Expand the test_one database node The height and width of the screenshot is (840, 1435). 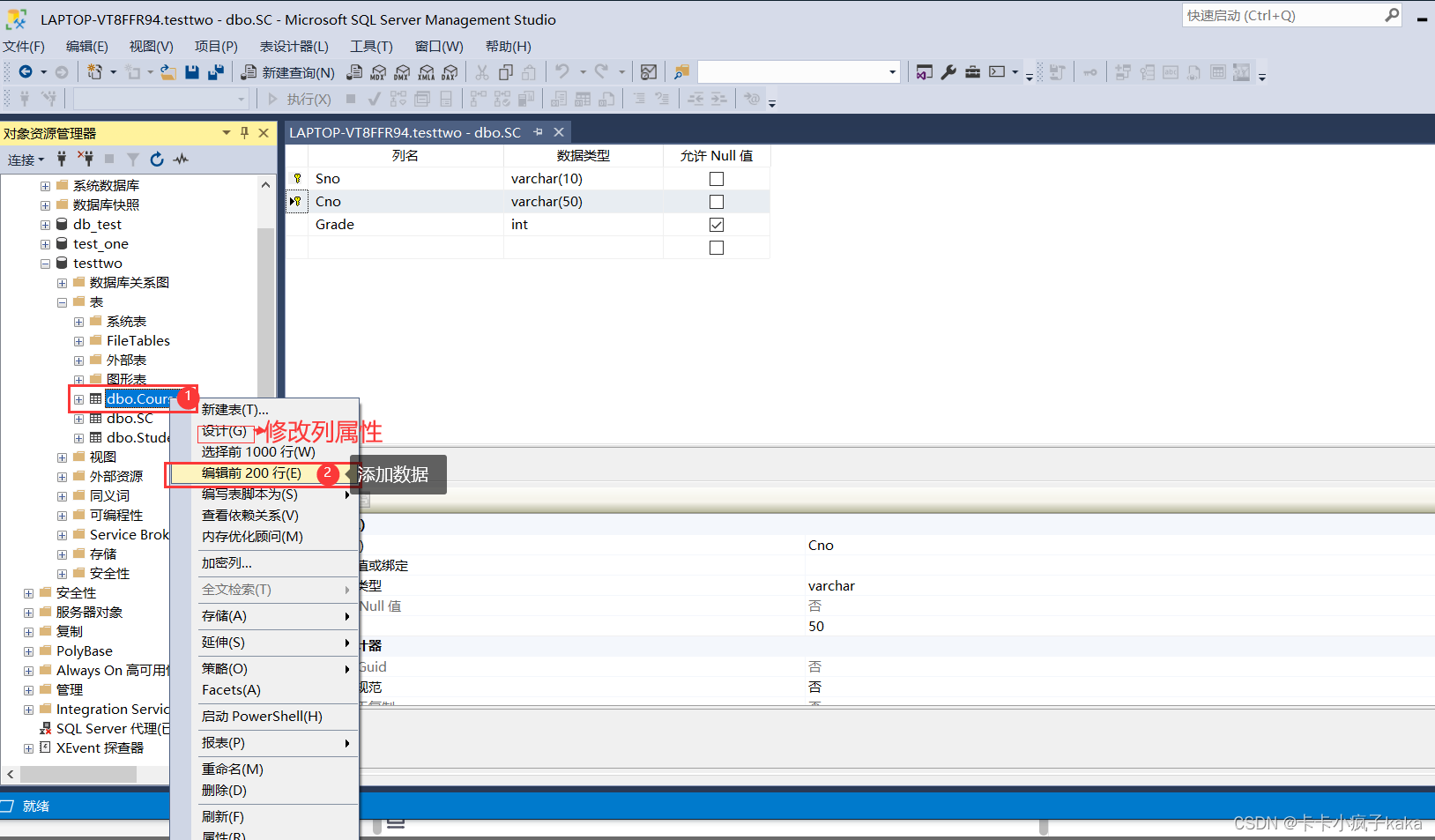coord(45,244)
